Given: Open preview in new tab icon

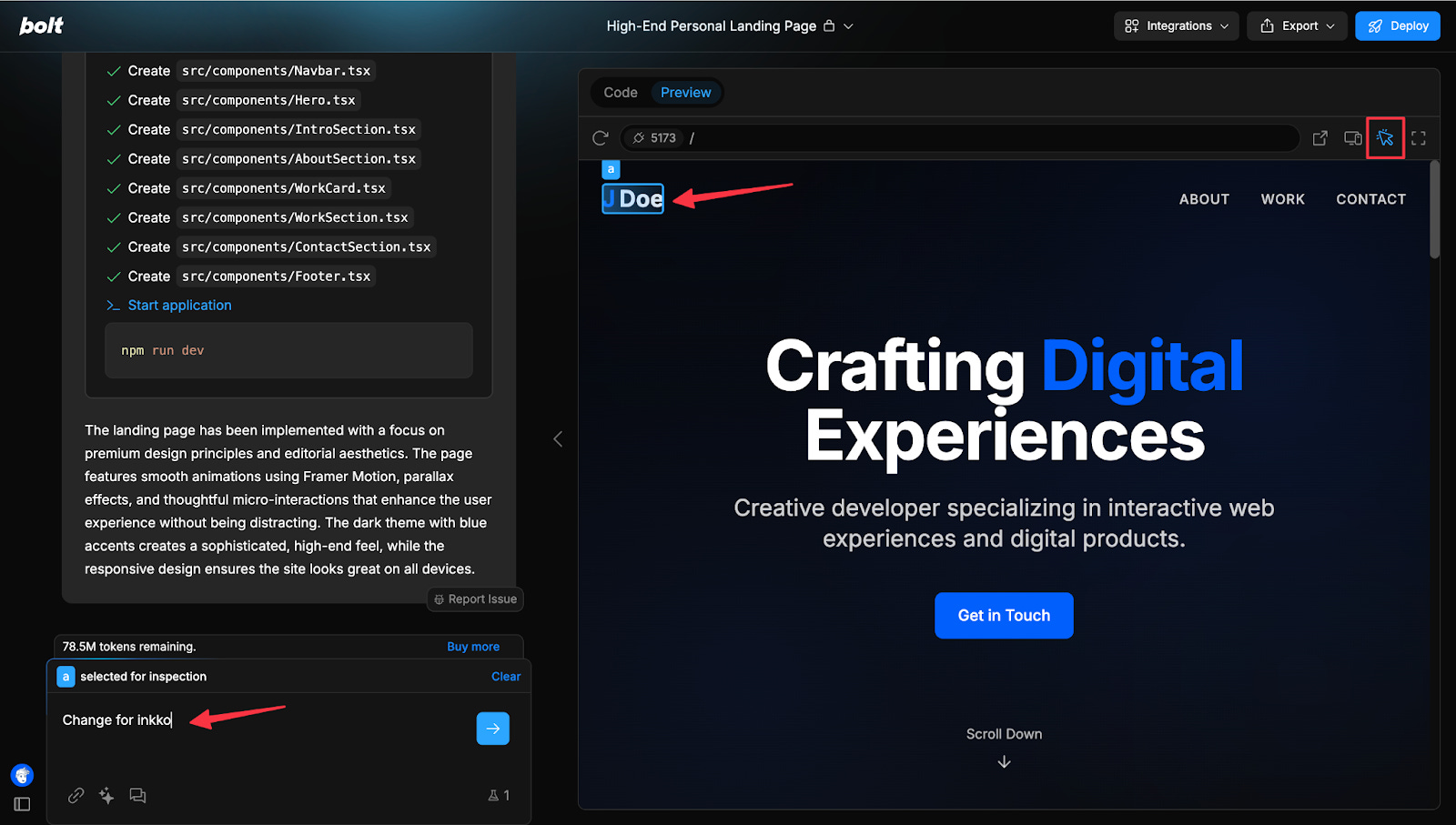Looking at the screenshot, I should (x=1320, y=138).
